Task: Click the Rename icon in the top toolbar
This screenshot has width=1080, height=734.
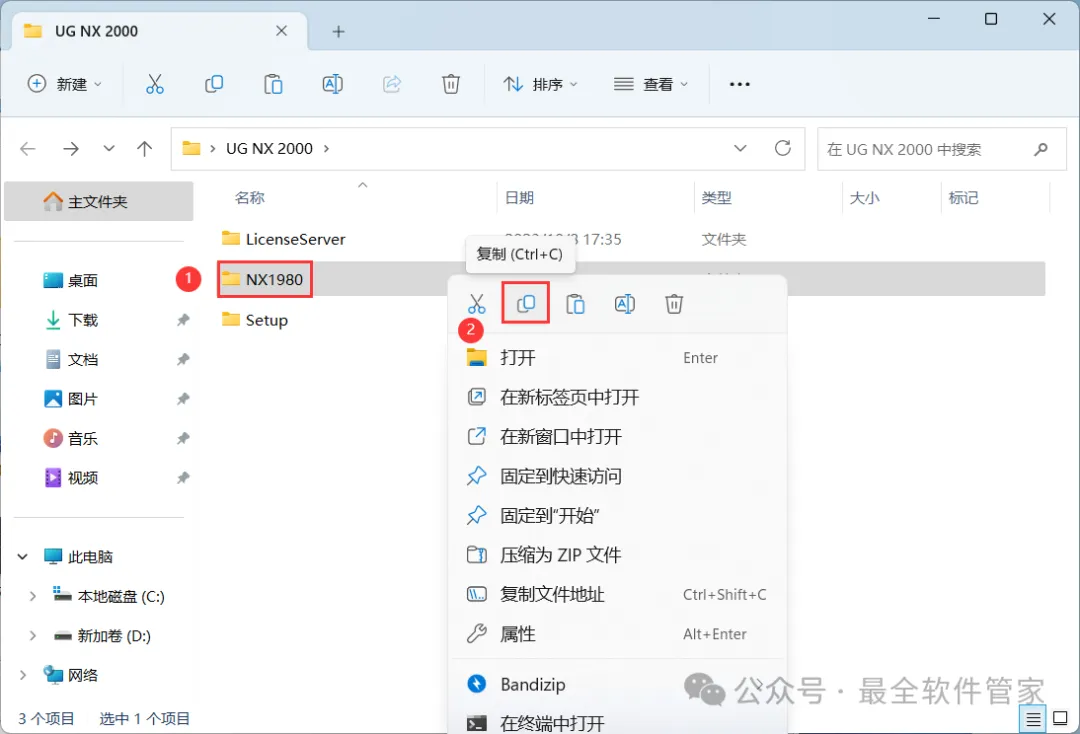Action: pos(333,84)
